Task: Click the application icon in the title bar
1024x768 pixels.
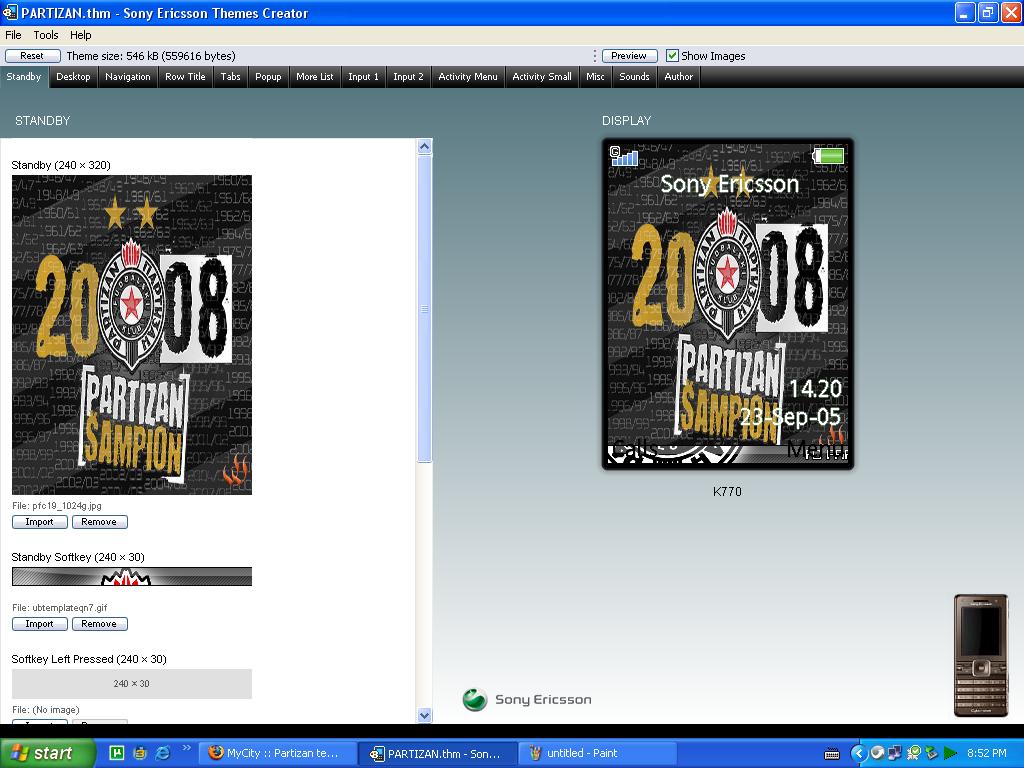Action: [x=10, y=12]
